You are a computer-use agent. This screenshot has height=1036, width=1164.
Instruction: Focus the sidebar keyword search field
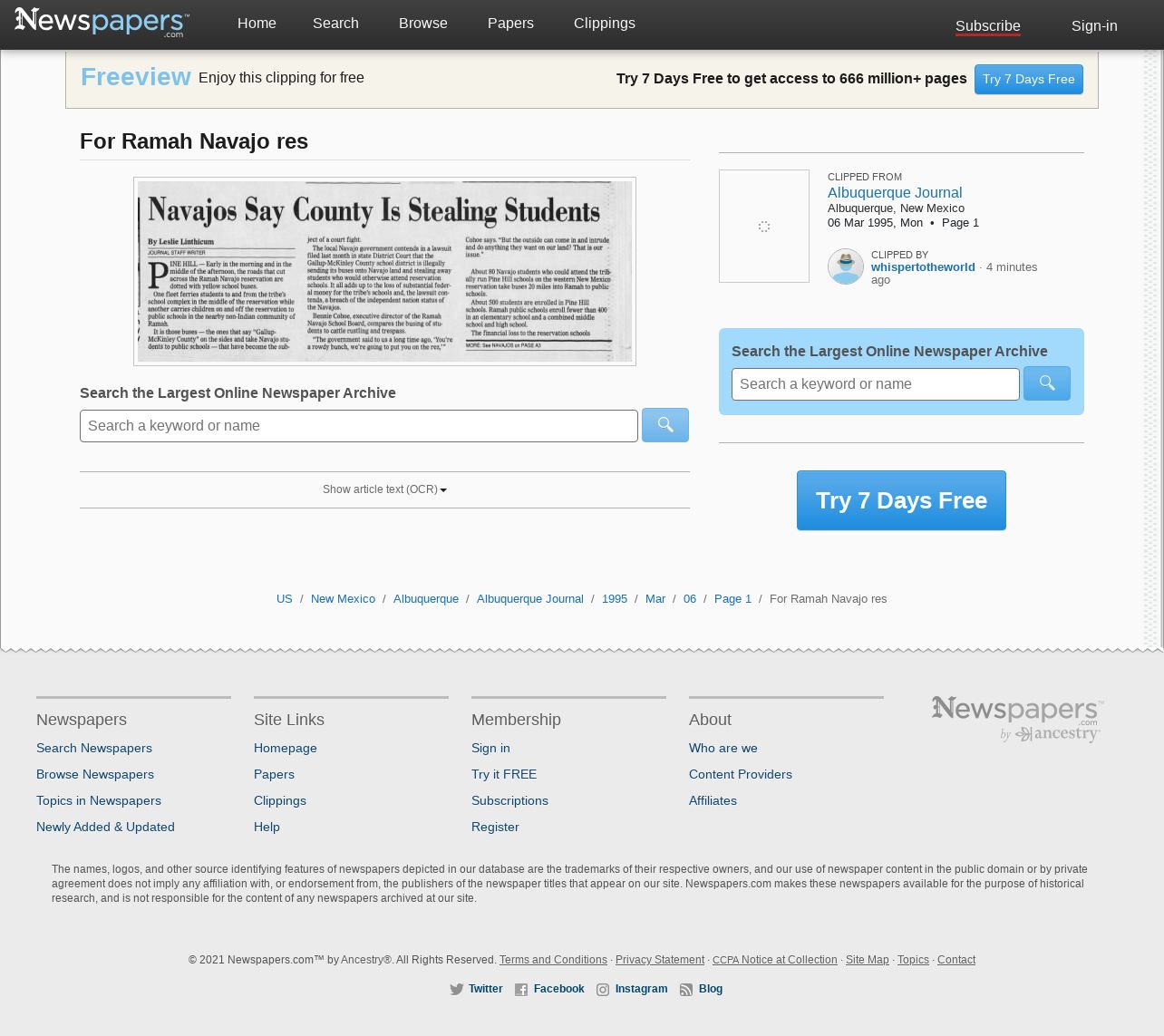coord(876,384)
